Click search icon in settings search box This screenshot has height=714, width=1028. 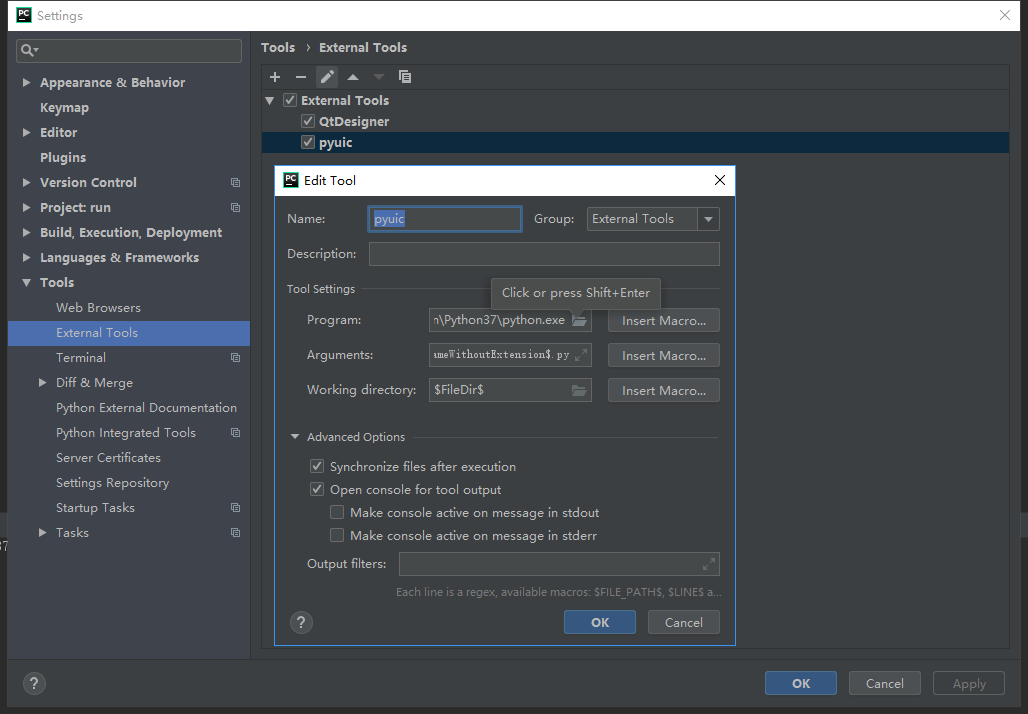point(29,50)
